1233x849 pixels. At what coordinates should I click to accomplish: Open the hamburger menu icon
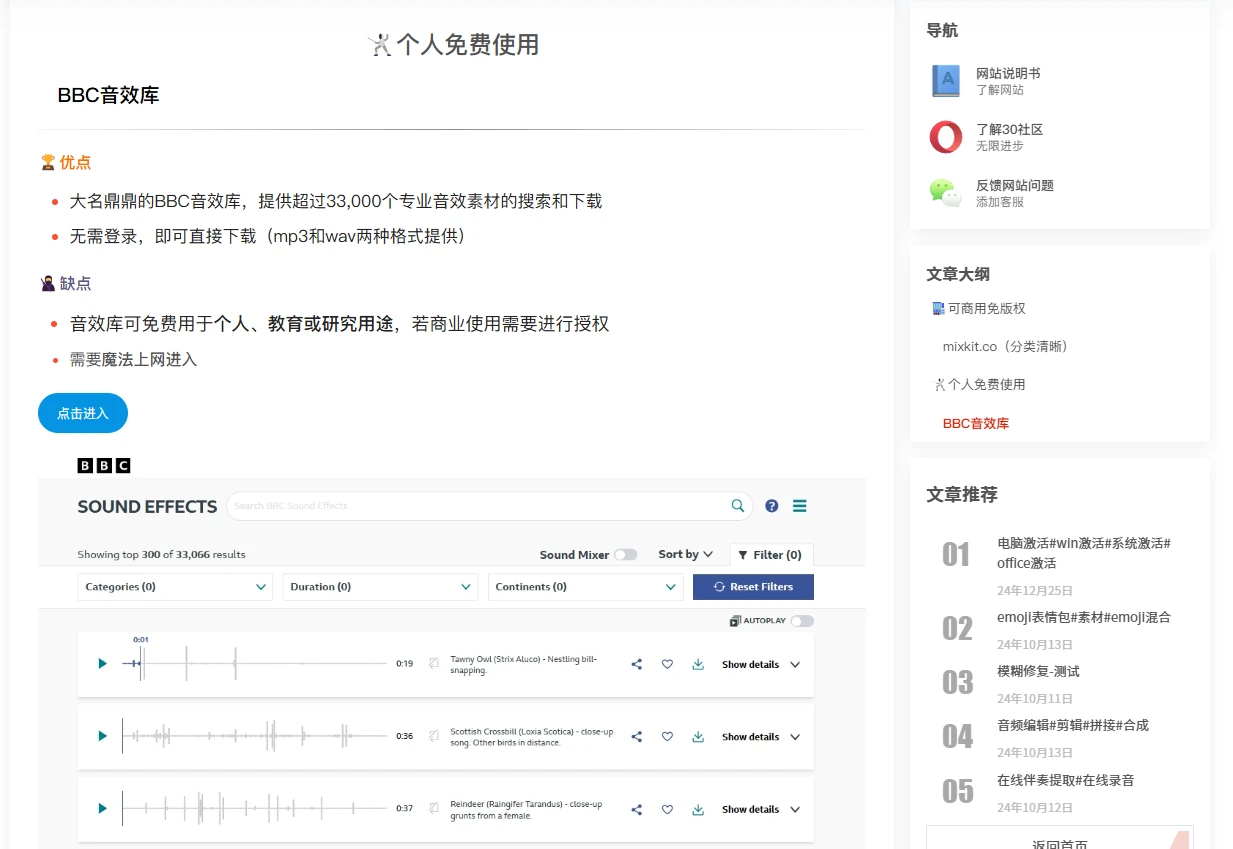[x=800, y=506]
